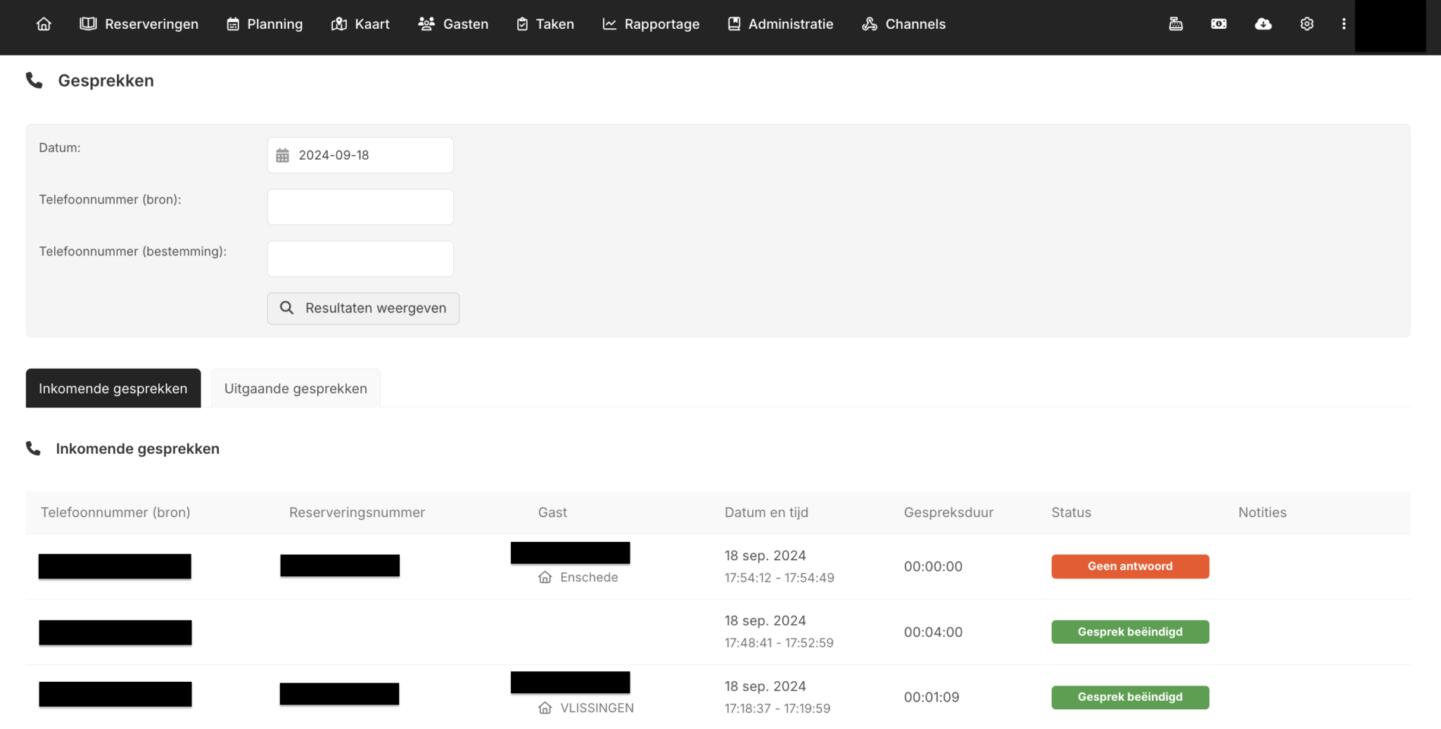Open the Planning menu

(265, 24)
